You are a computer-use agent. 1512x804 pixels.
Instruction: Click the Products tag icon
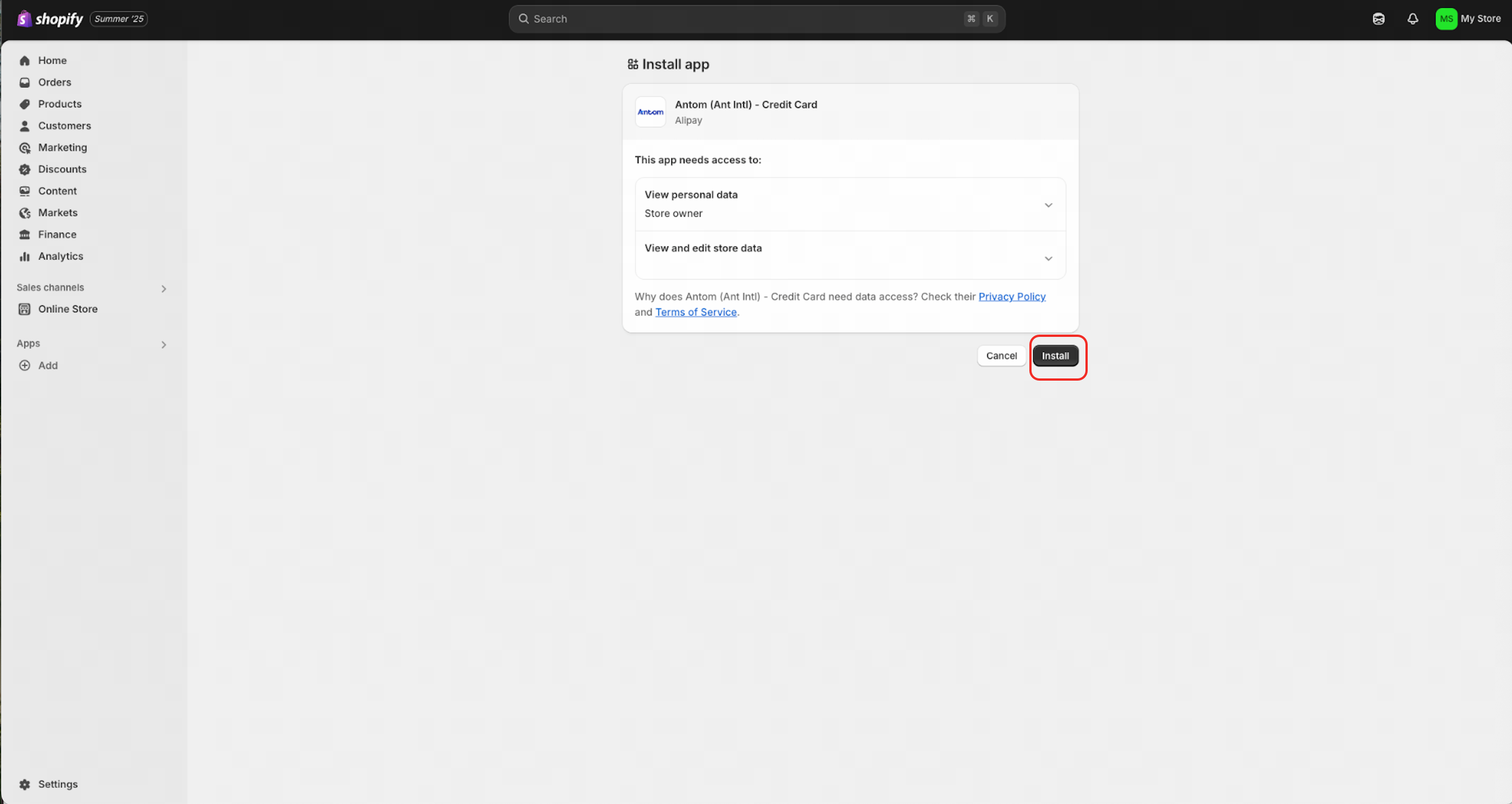click(25, 104)
